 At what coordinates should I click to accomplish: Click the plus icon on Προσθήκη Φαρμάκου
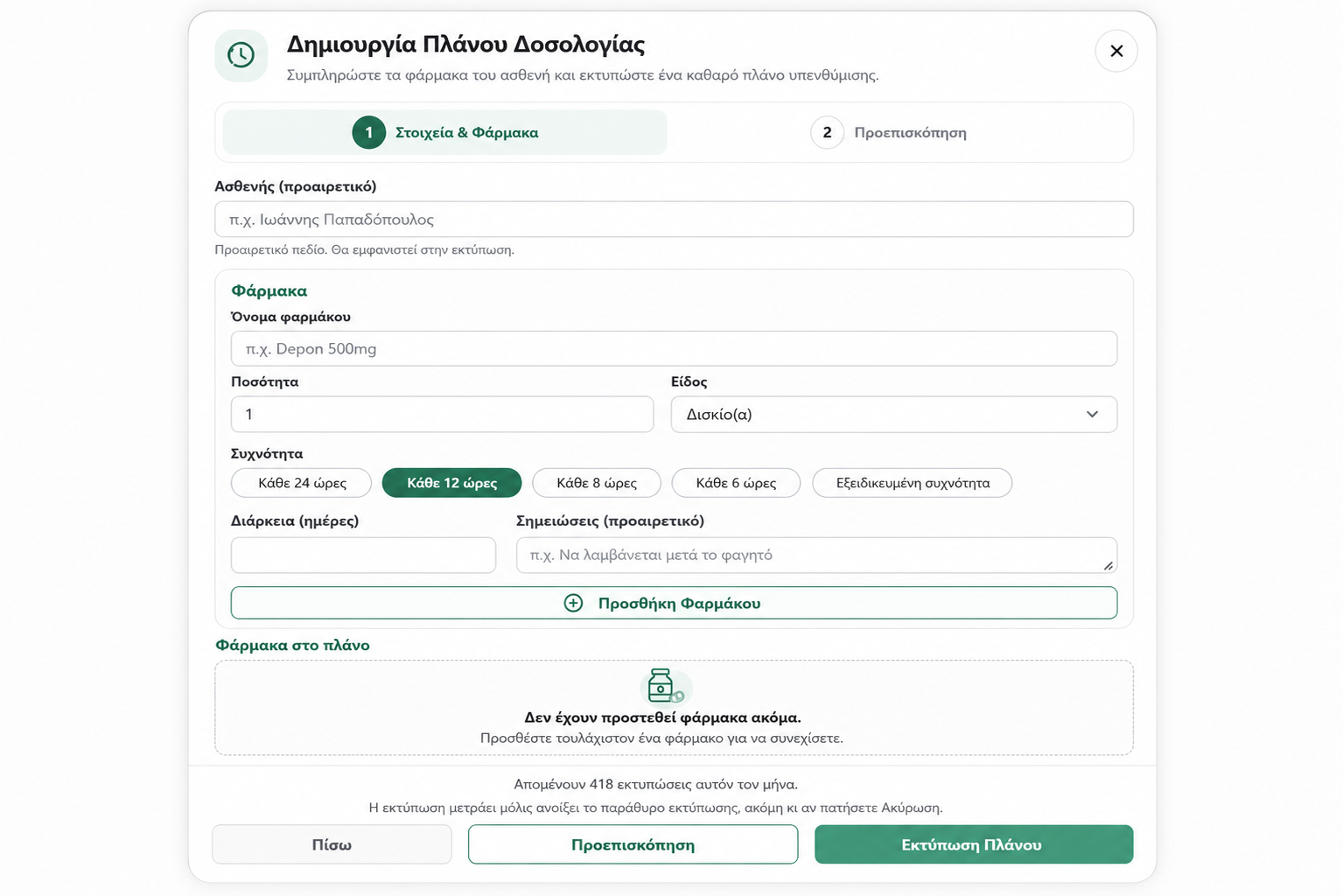coord(573,603)
